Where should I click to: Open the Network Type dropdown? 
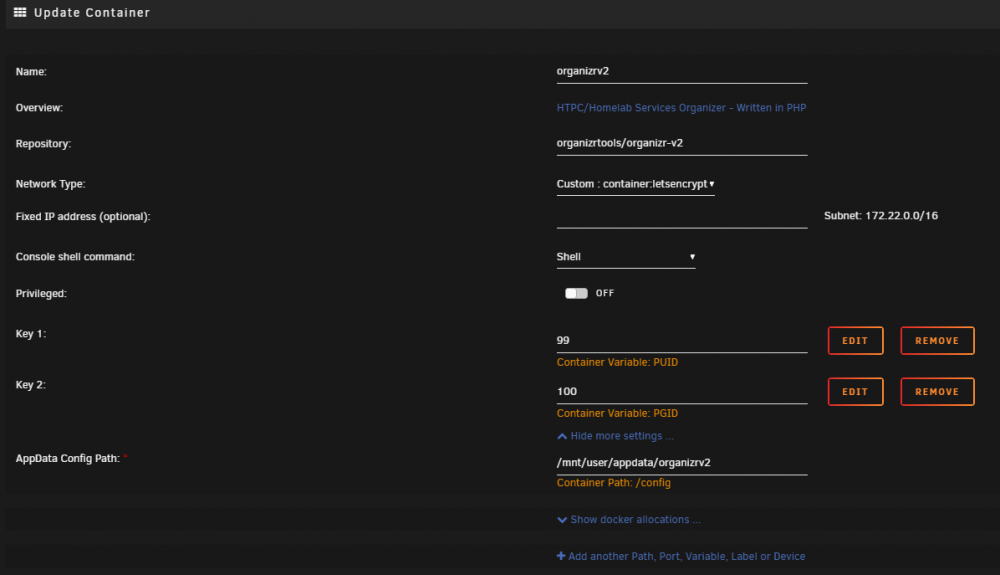click(x=635, y=184)
